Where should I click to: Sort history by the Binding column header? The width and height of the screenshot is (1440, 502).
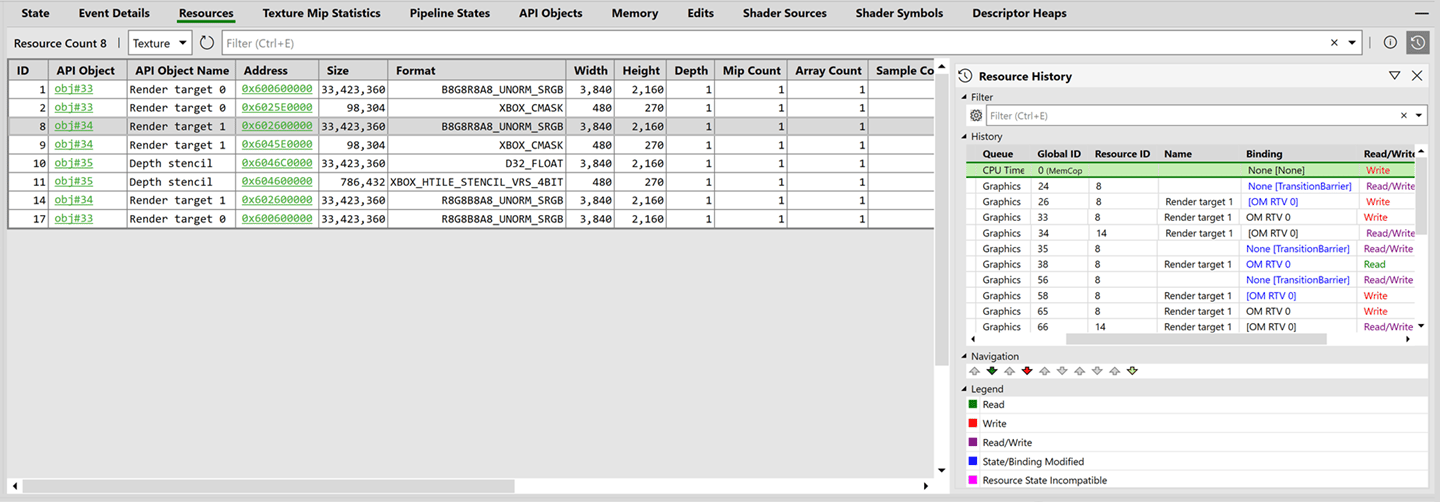1300,154
